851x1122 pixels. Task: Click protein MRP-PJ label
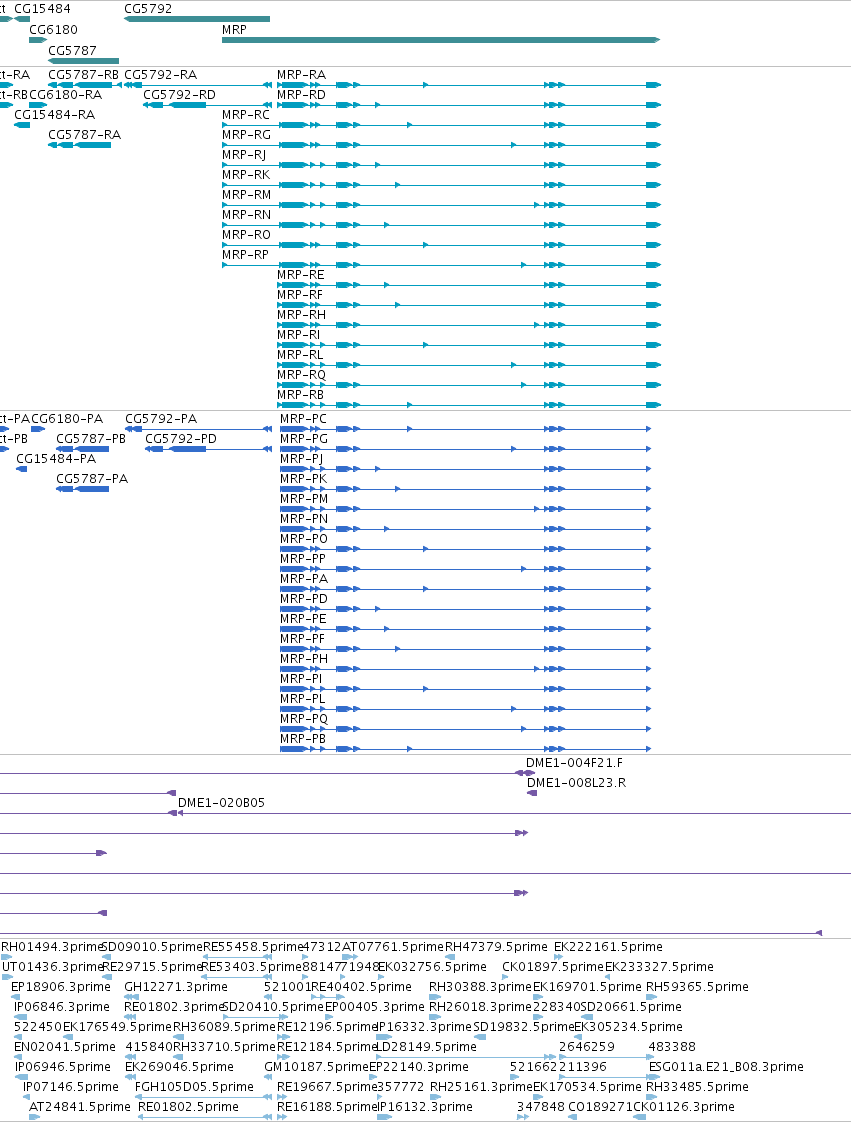click(301, 459)
